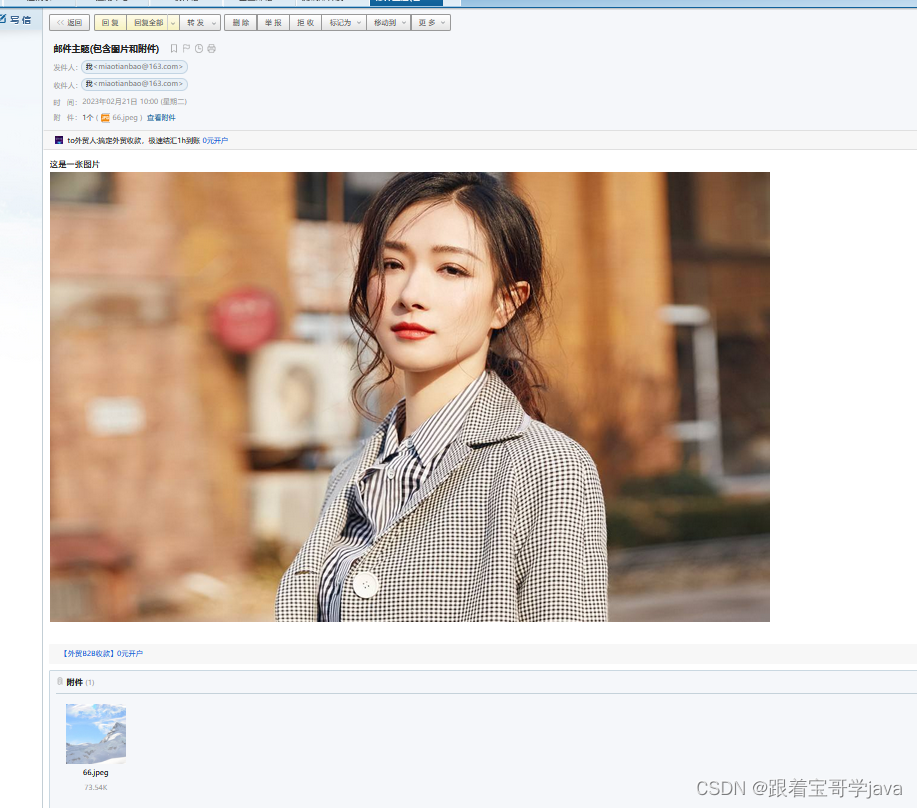The image size is (917, 808).
Task: Click the flag icon beside the email subject
Action: click(186, 48)
